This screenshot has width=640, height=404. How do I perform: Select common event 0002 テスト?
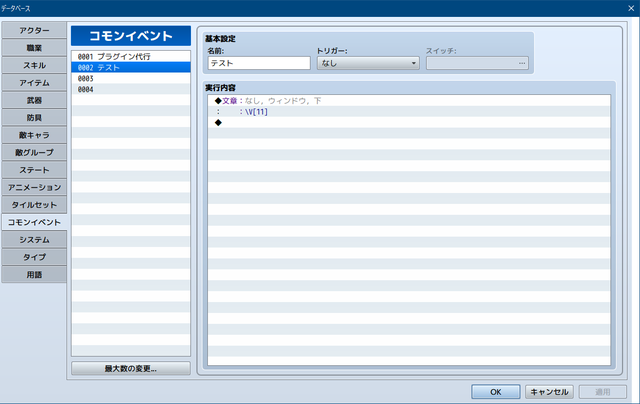(x=131, y=67)
